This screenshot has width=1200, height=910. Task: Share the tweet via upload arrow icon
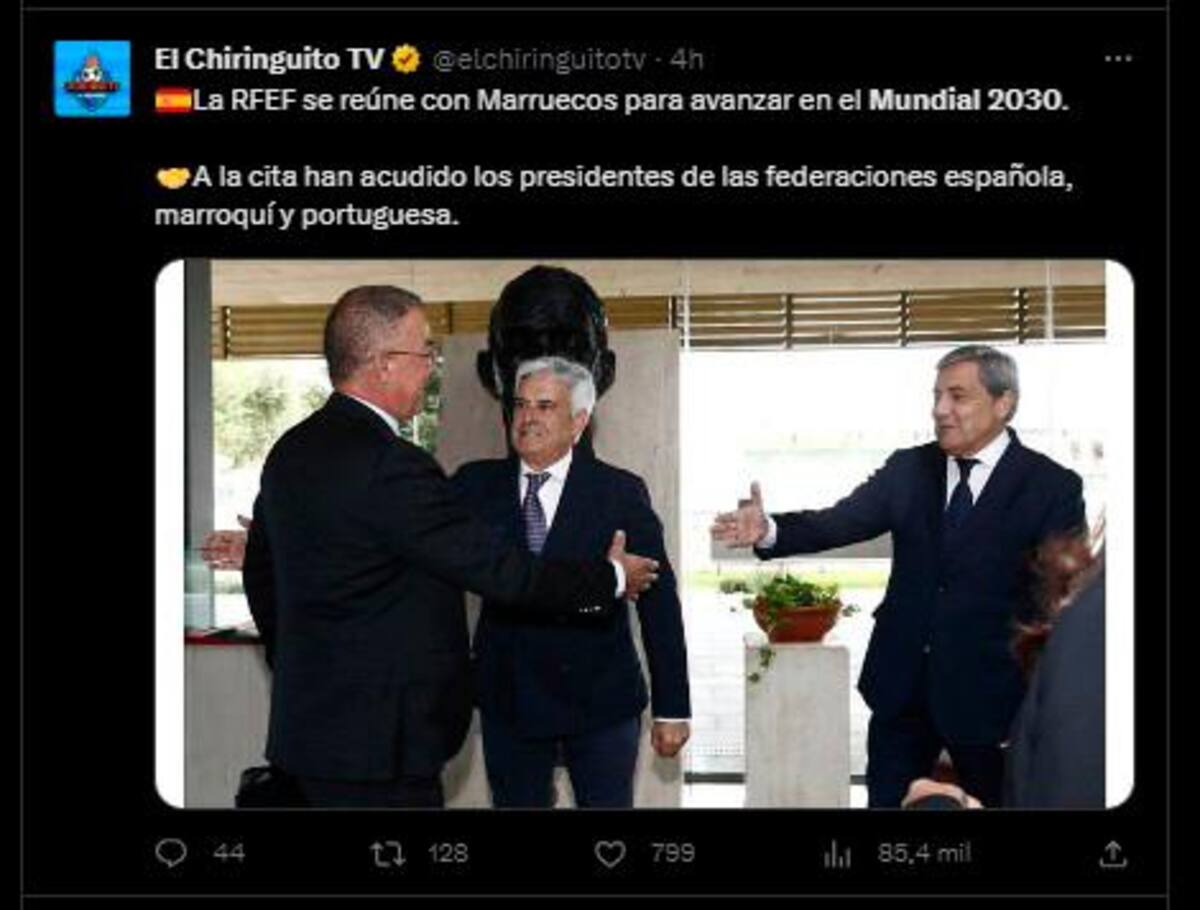[x=1112, y=853]
